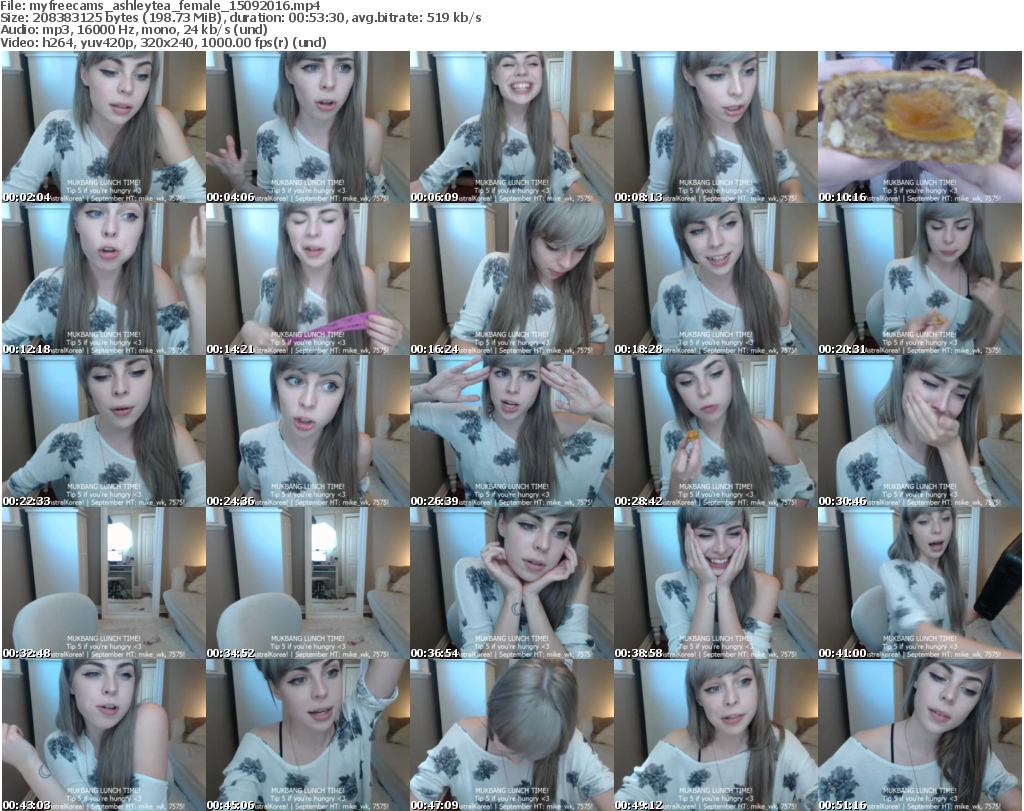Select the thumbnail stamped 00:28:42

(716, 432)
